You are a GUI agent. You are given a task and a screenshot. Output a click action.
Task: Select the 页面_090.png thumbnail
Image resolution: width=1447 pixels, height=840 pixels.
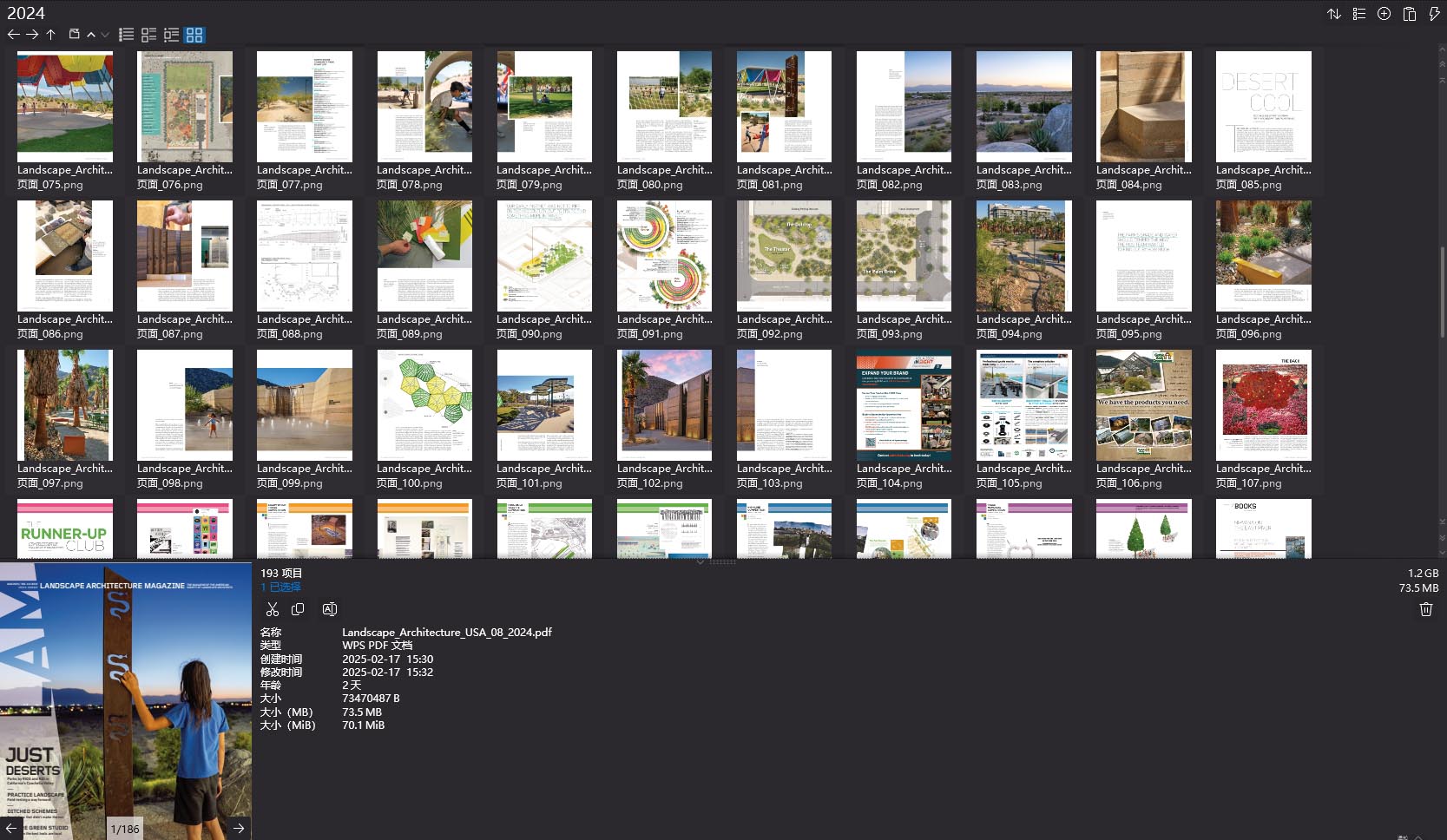click(544, 256)
